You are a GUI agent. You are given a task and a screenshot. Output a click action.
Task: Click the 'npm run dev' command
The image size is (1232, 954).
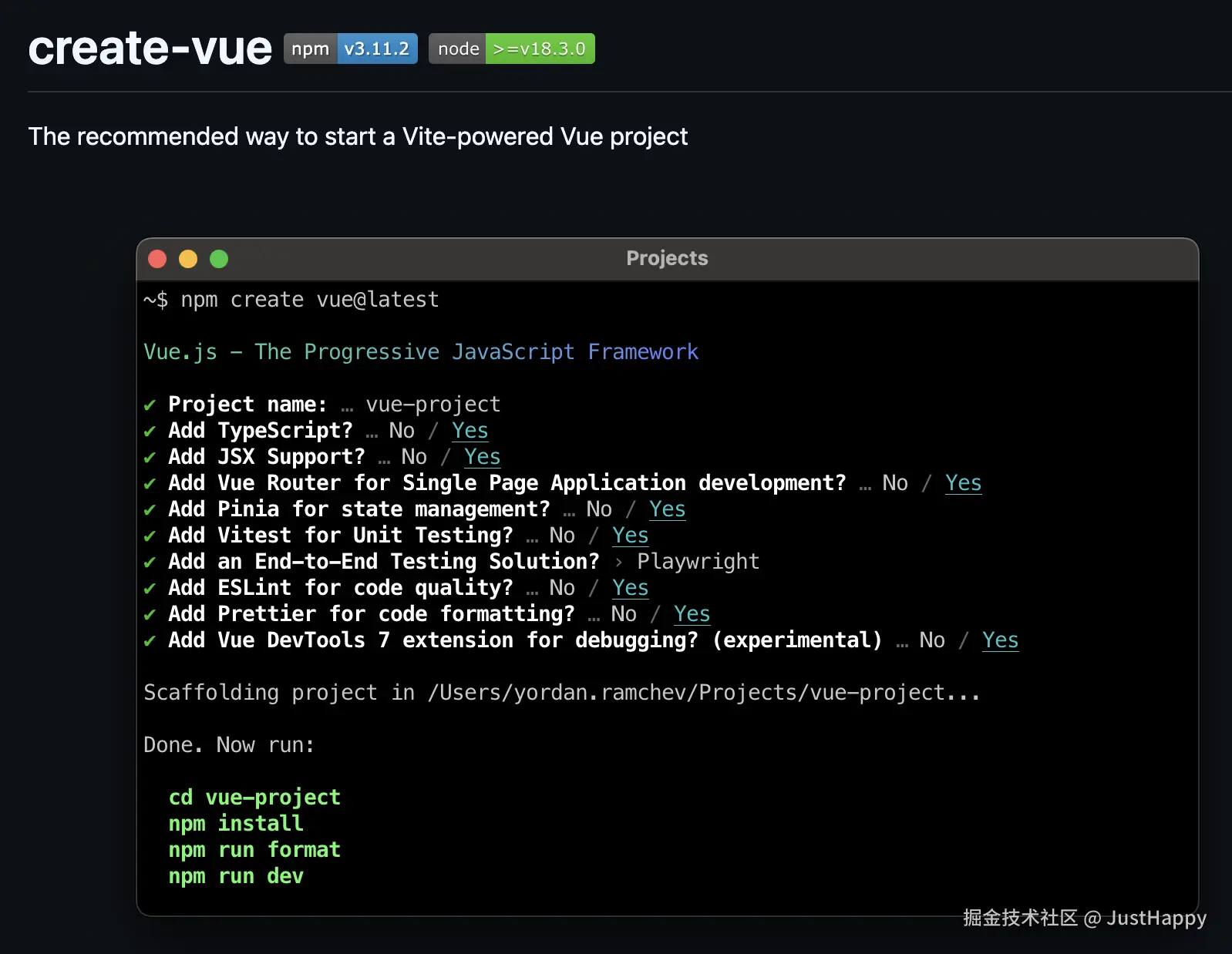coord(236,875)
